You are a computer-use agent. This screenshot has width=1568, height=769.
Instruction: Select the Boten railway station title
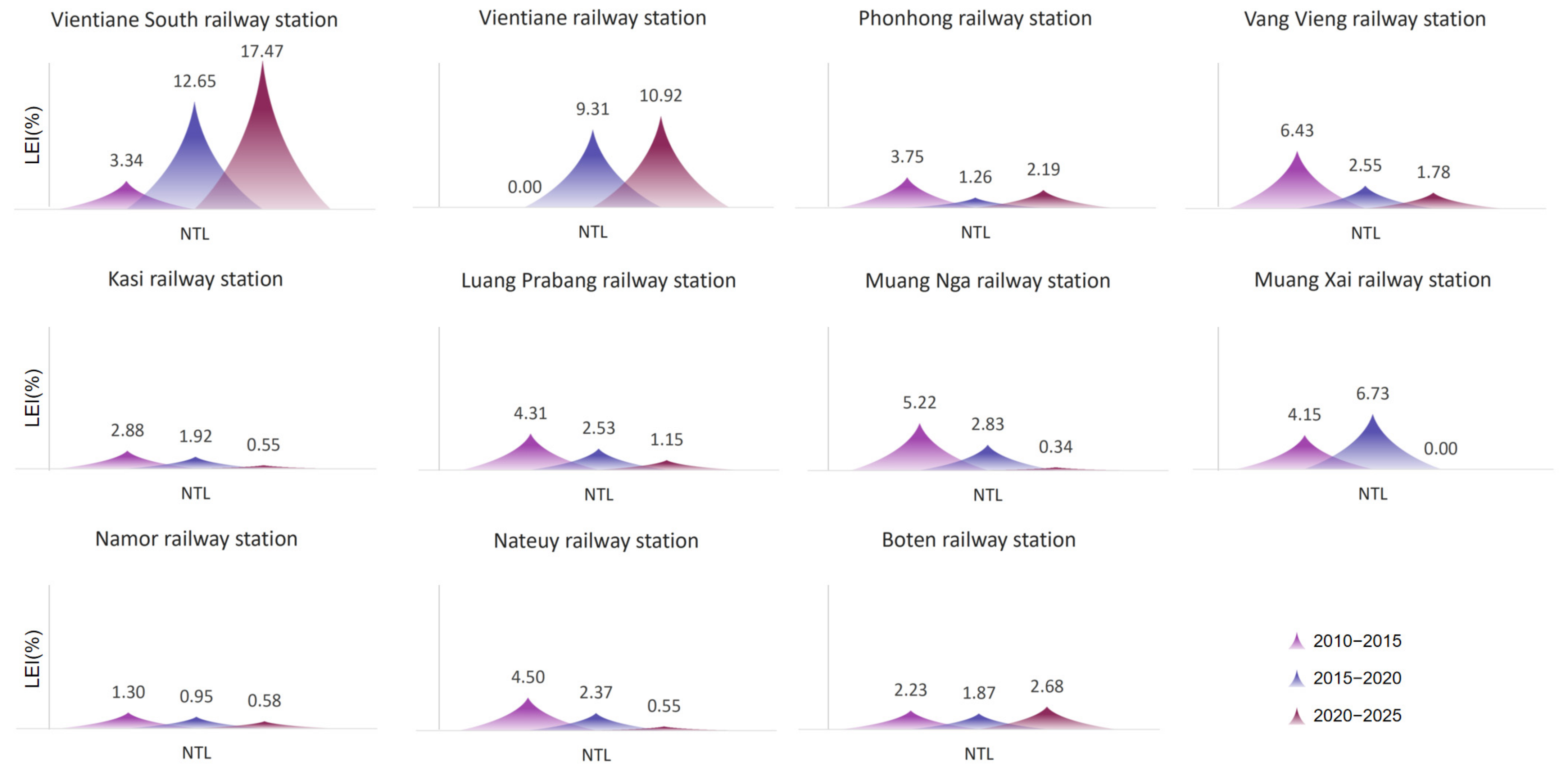tap(979, 540)
